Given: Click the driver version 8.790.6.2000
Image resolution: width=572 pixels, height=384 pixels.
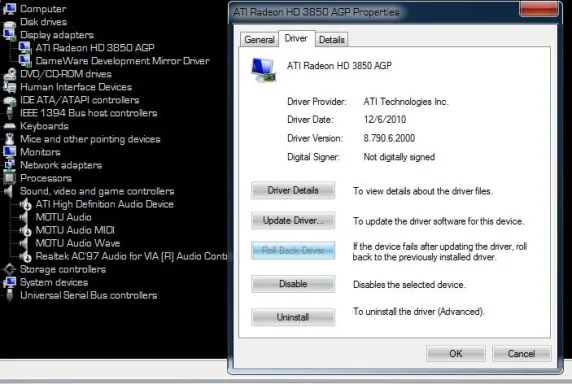Looking at the screenshot, I should (x=389, y=139).
